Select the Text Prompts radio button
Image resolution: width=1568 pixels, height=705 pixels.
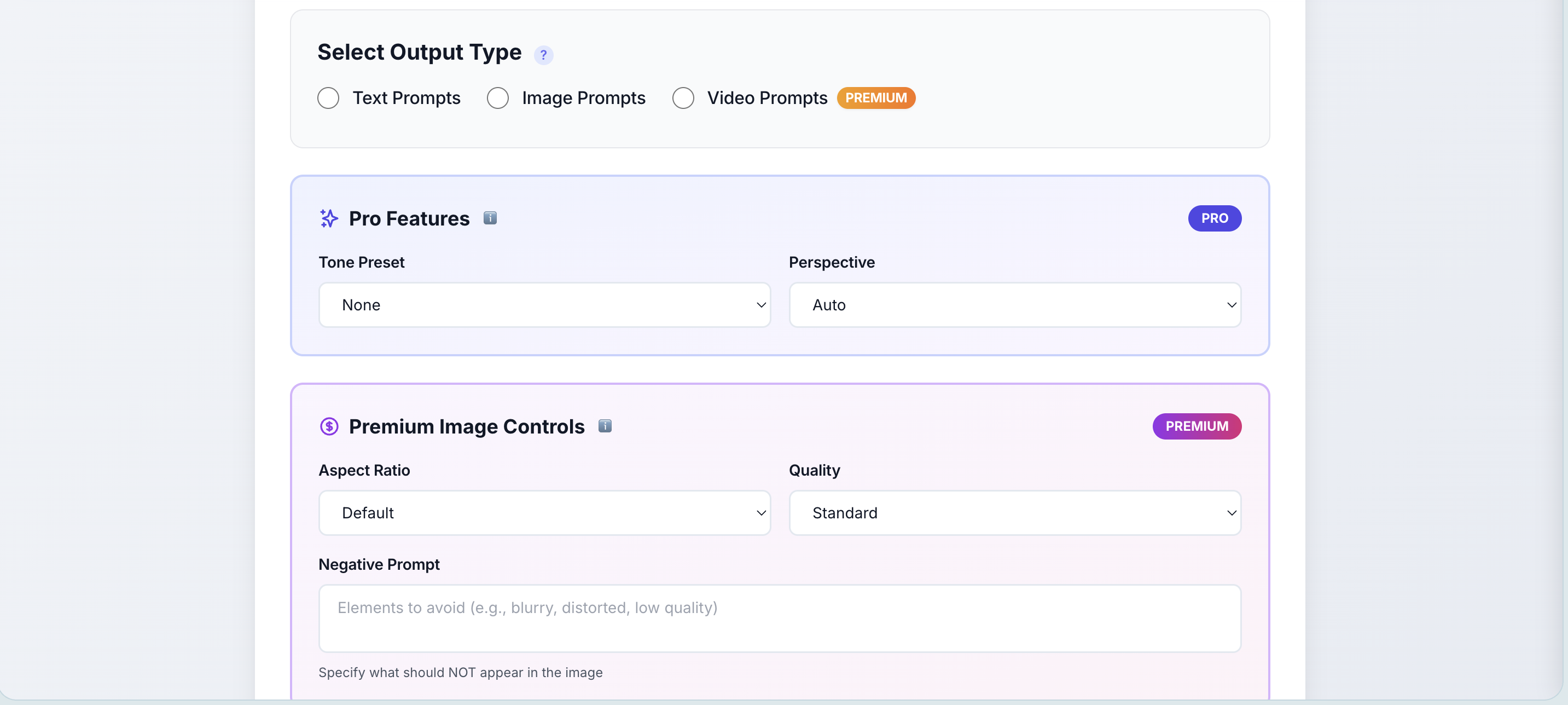[x=328, y=98]
